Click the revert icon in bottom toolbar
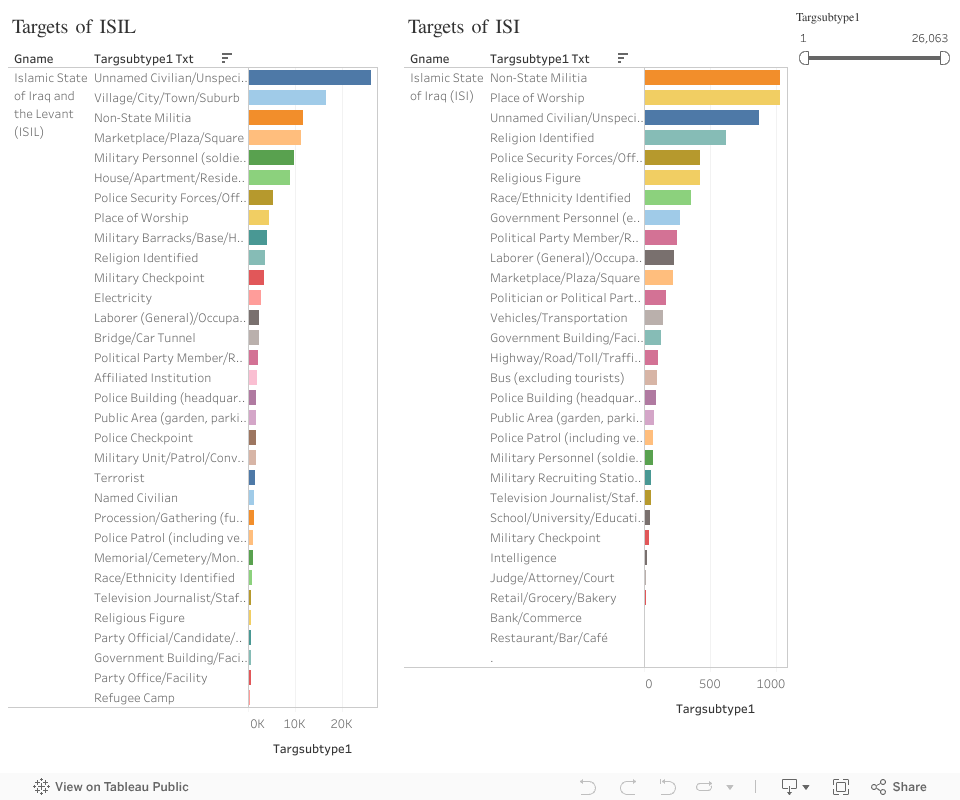Viewport: 960px width, 800px height. point(668,787)
